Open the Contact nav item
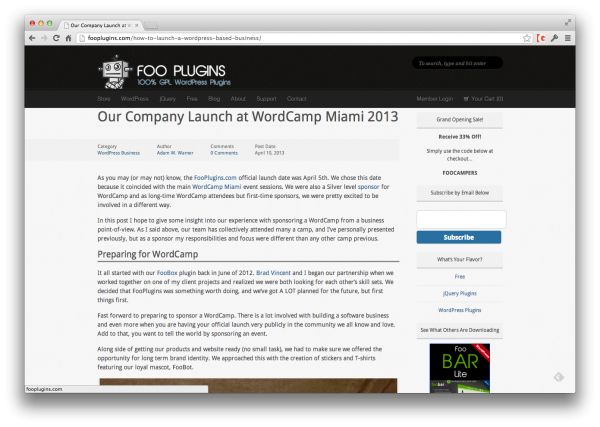The height and width of the screenshot is (427, 600). coord(297,99)
